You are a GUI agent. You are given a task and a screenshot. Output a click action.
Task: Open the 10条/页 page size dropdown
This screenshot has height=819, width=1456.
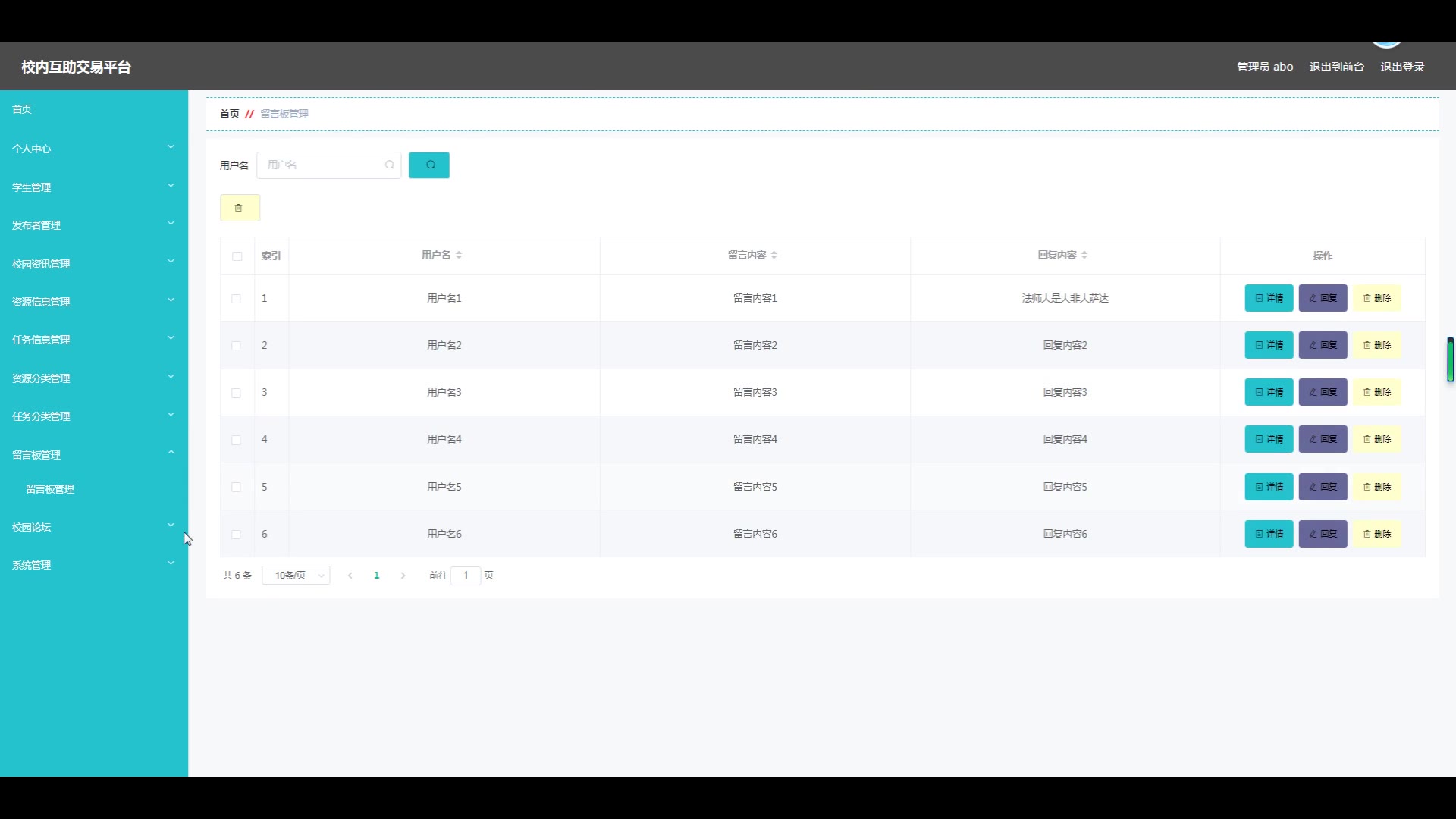click(x=296, y=576)
